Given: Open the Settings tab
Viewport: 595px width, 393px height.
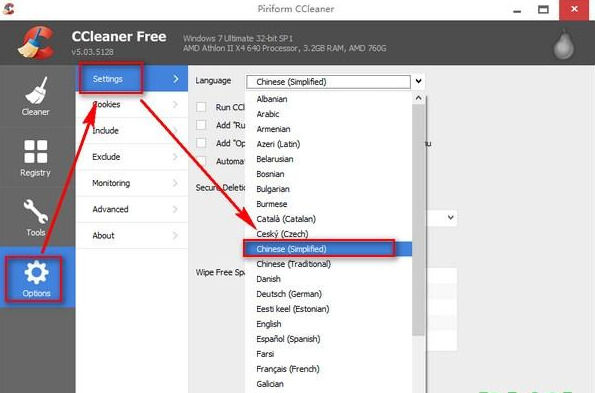Looking at the screenshot, I should tap(132, 79).
